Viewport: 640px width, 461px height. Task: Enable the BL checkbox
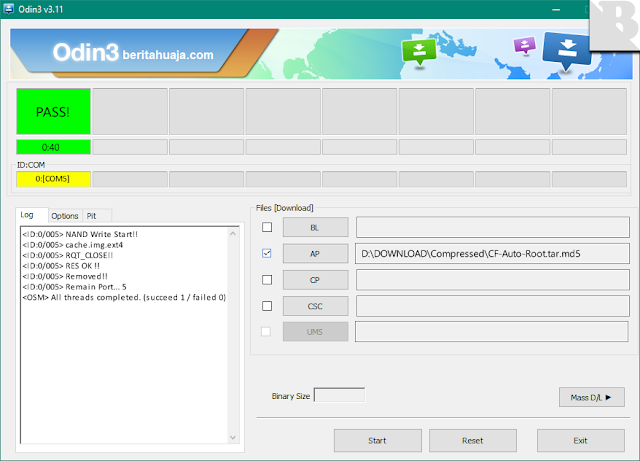tap(267, 227)
